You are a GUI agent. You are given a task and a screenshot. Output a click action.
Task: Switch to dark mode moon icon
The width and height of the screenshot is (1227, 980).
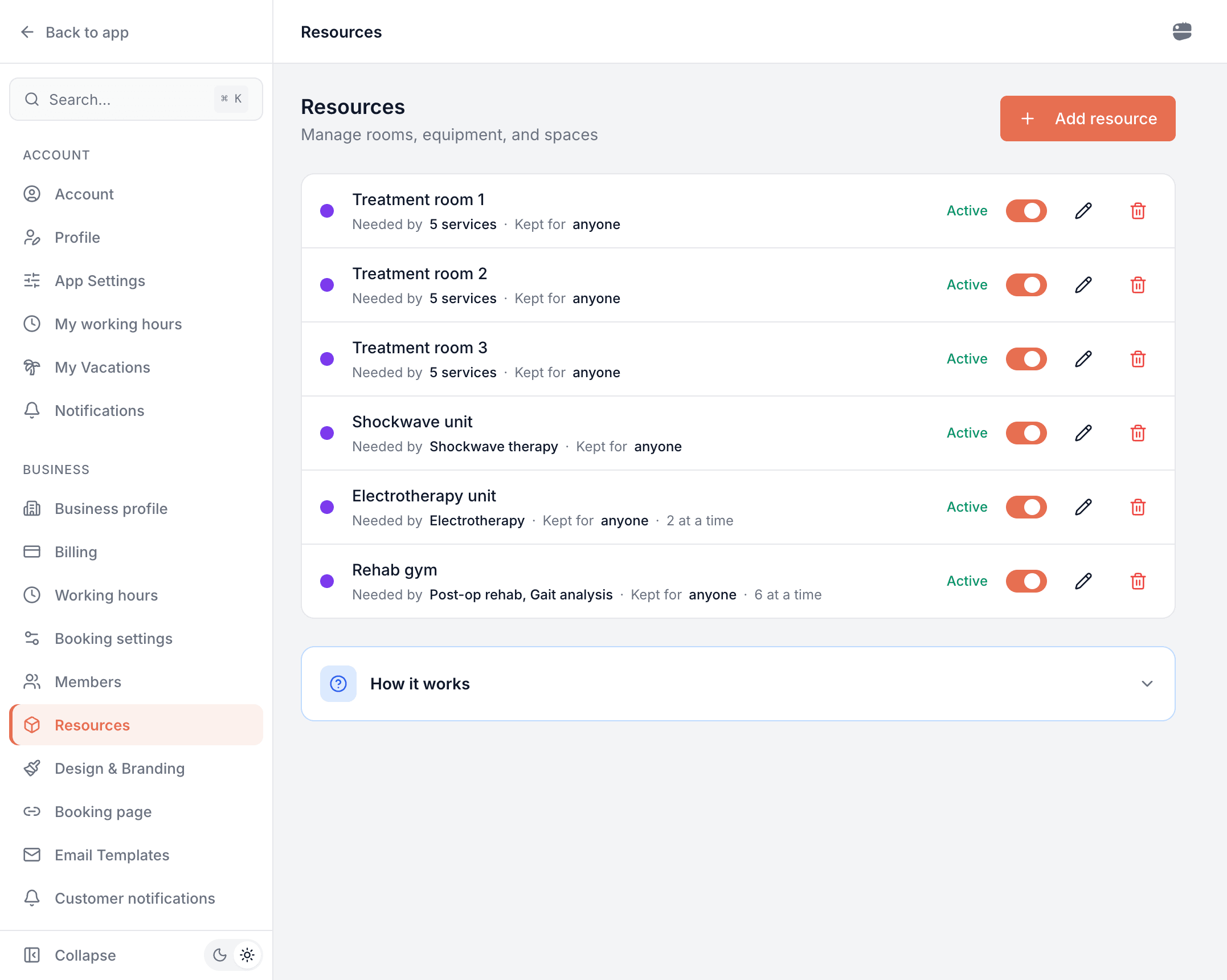[219, 955]
